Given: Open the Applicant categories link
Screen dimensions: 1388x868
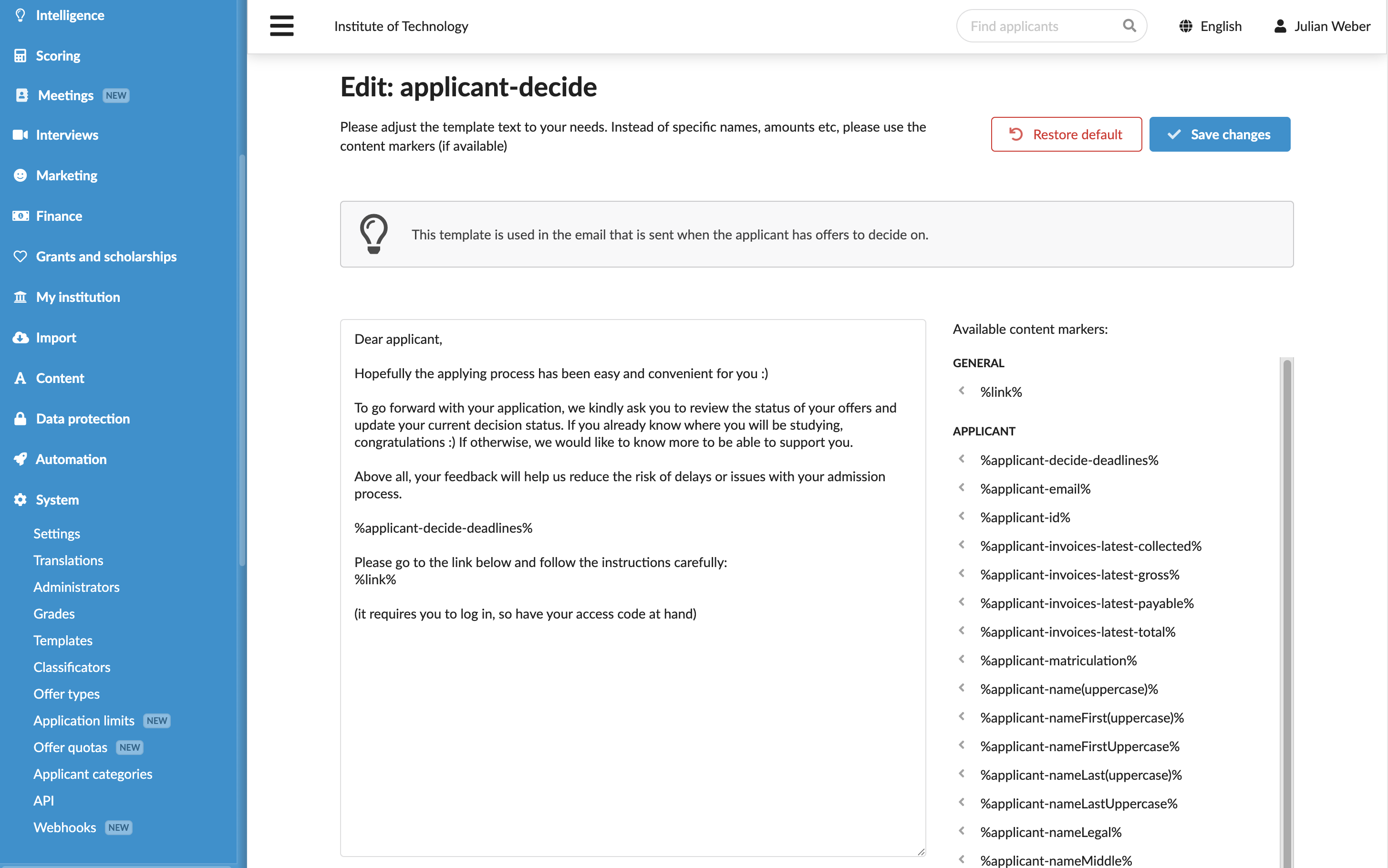Looking at the screenshot, I should (93, 774).
